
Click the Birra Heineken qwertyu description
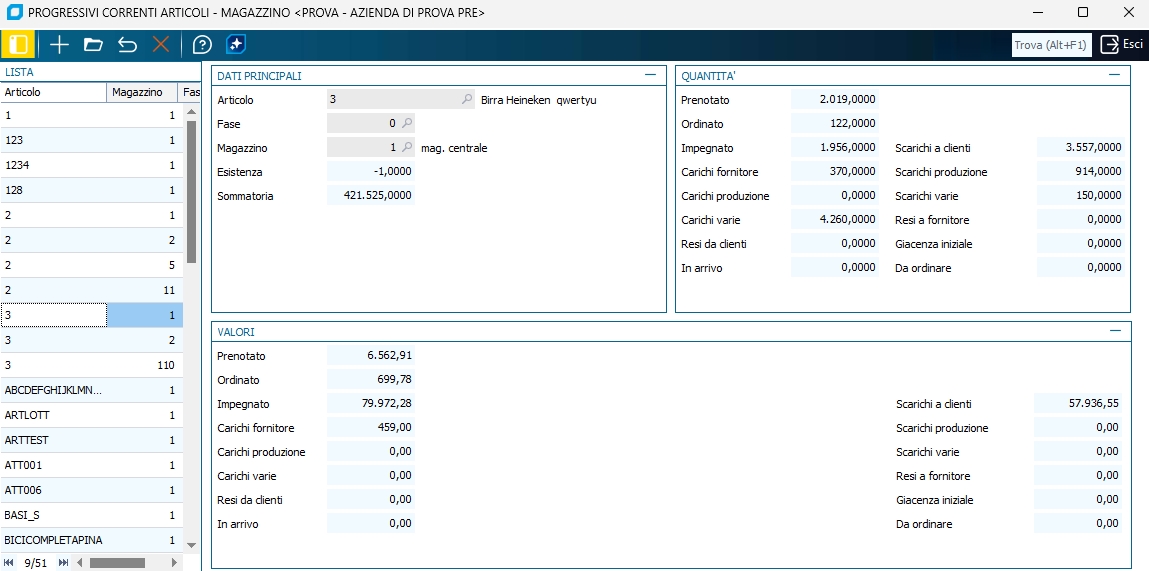(539, 100)
